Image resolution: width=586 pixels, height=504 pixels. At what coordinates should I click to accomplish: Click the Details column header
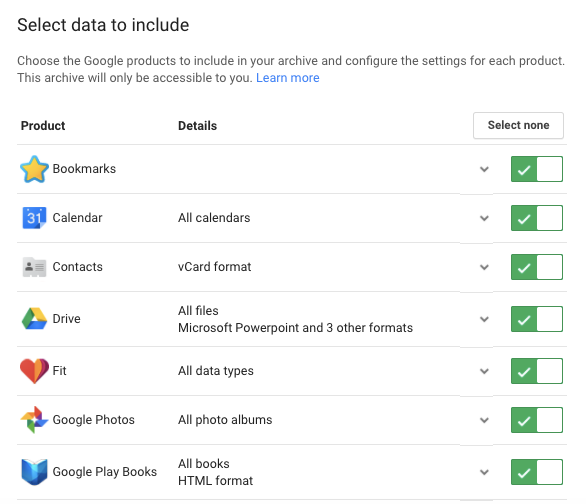(197, 126)
